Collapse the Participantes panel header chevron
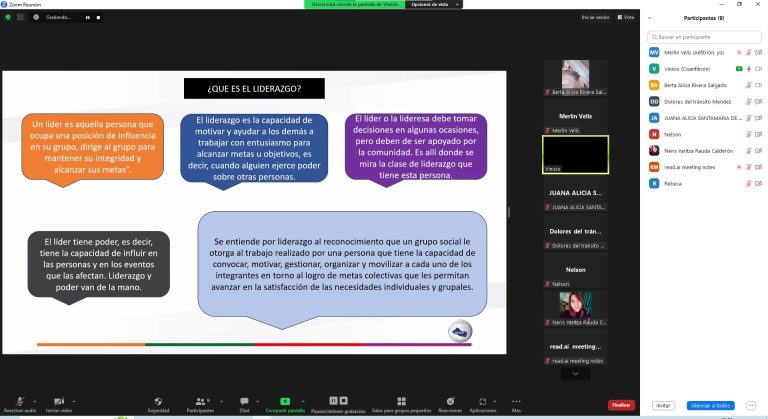Image resolution: width=768 pixels, height=419 pixels. click(x=651, y=17)
